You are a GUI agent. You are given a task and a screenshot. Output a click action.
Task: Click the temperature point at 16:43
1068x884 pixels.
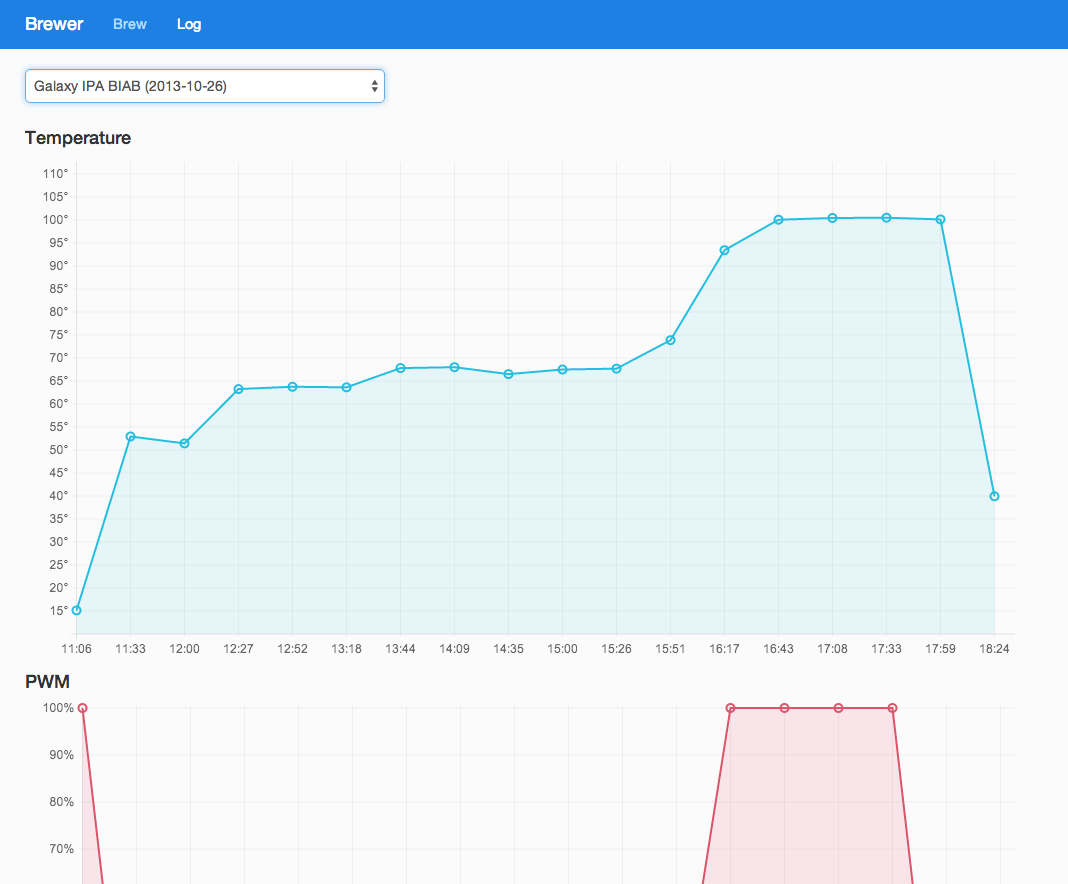coord(779,220)
